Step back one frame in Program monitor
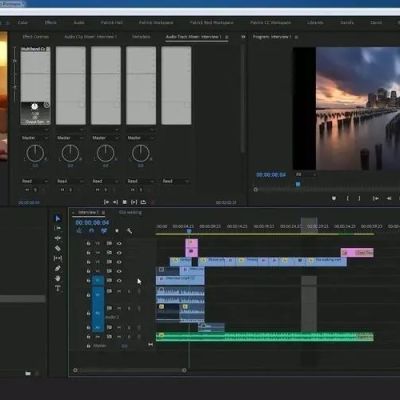The width and height of the screenshot is (400, 400). click(x=389, y=198)
